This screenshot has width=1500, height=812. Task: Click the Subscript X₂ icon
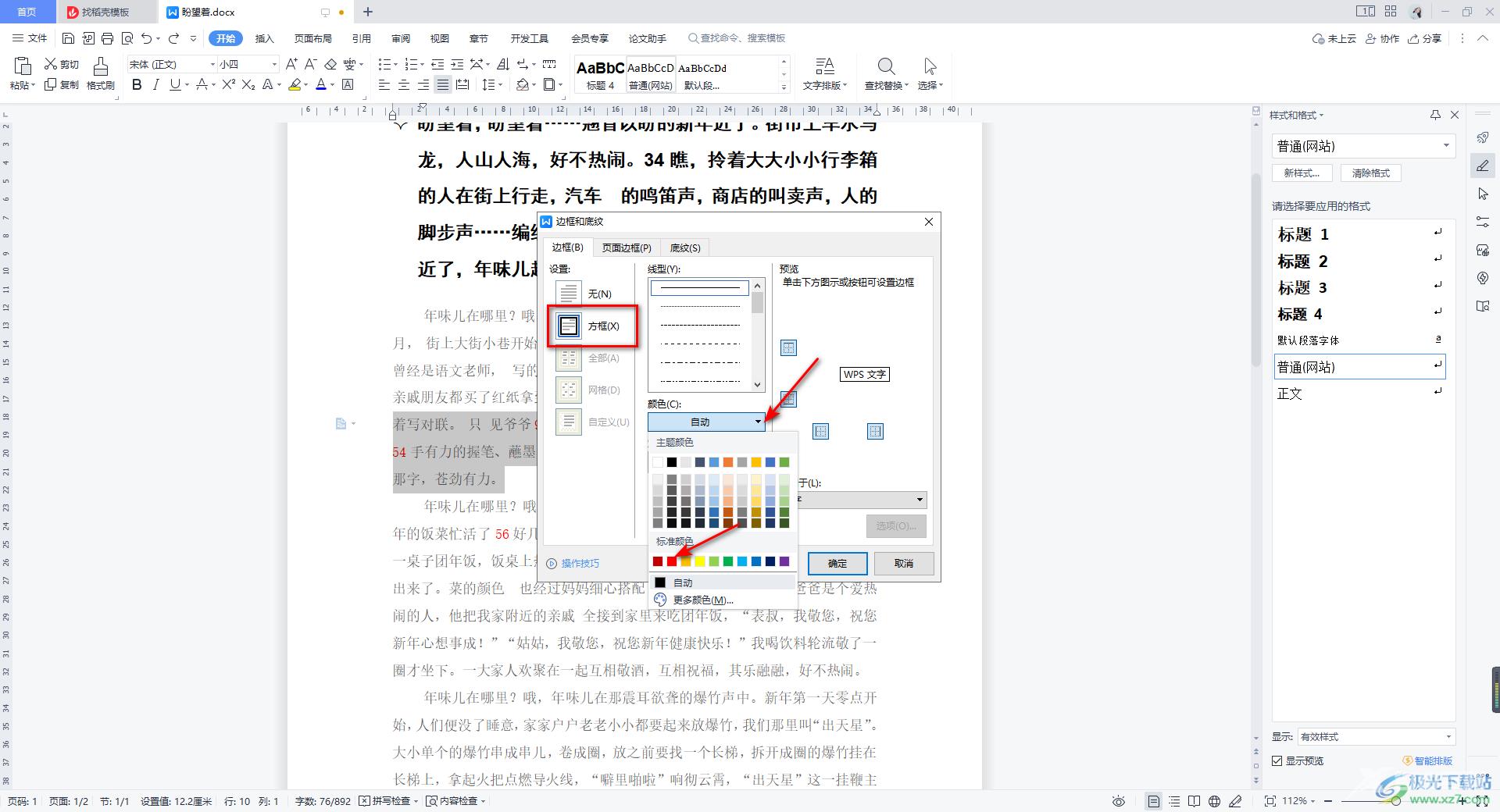[248, 84]
